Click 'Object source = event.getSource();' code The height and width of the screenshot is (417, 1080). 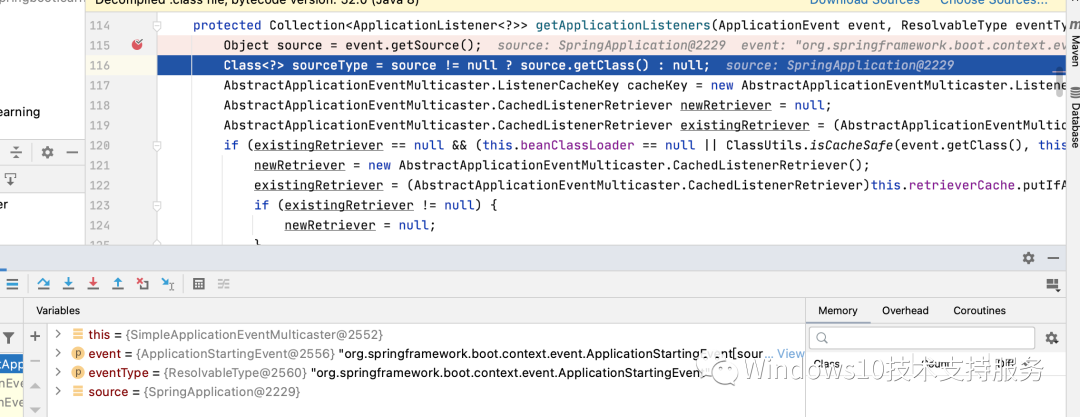352,45
